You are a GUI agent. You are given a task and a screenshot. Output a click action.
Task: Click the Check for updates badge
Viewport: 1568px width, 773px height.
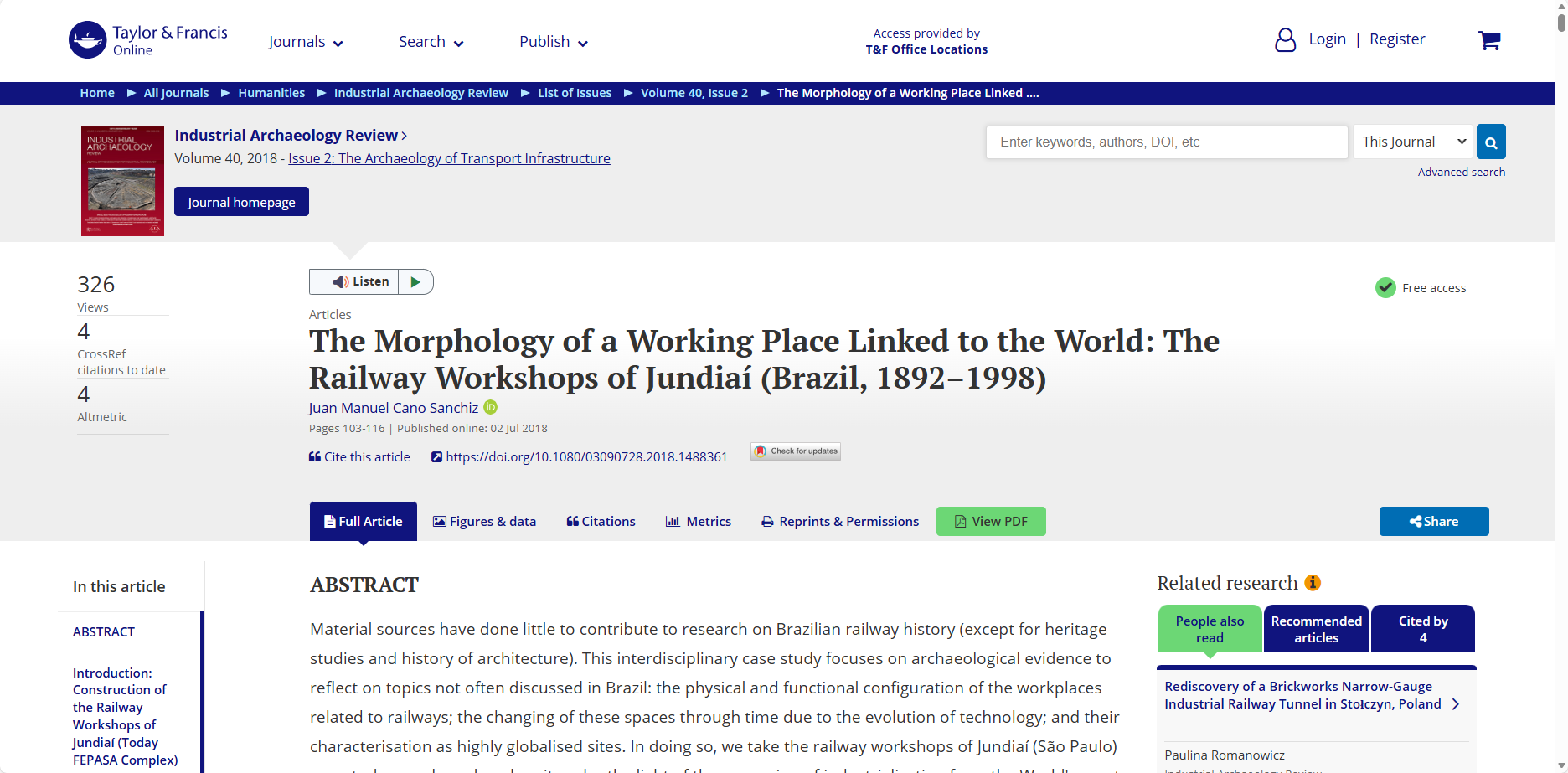pyautogui.click(x=796, y=451)
